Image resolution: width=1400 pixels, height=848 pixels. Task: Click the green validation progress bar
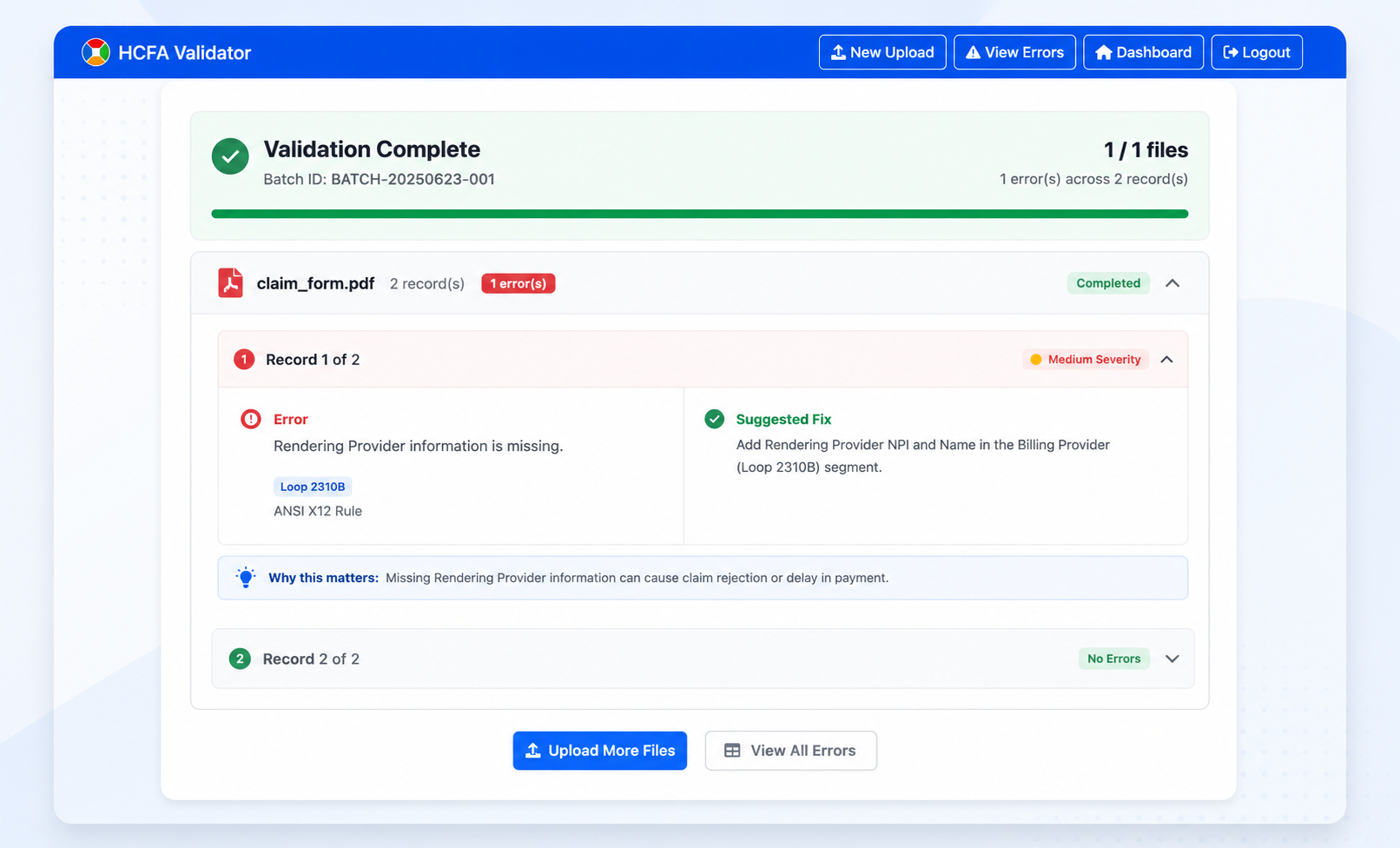[699, 214]
